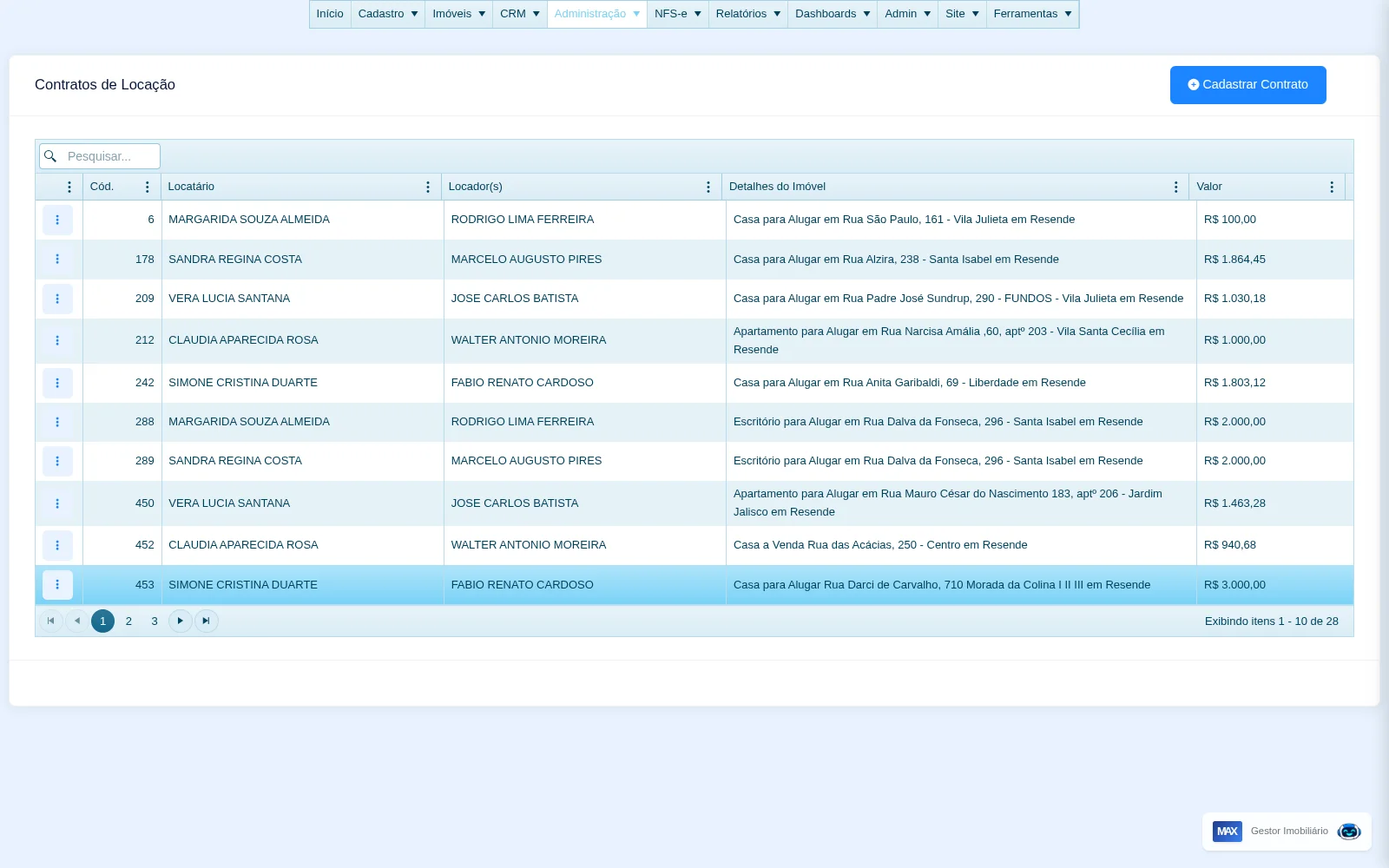
Task: Go to the Início menu item
Action: point(330,14)
